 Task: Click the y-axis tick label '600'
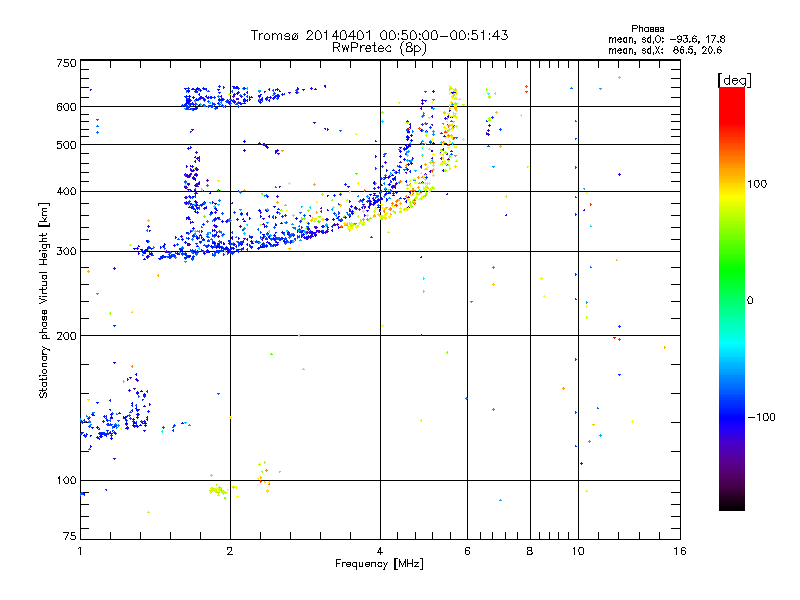pos(66,107)
